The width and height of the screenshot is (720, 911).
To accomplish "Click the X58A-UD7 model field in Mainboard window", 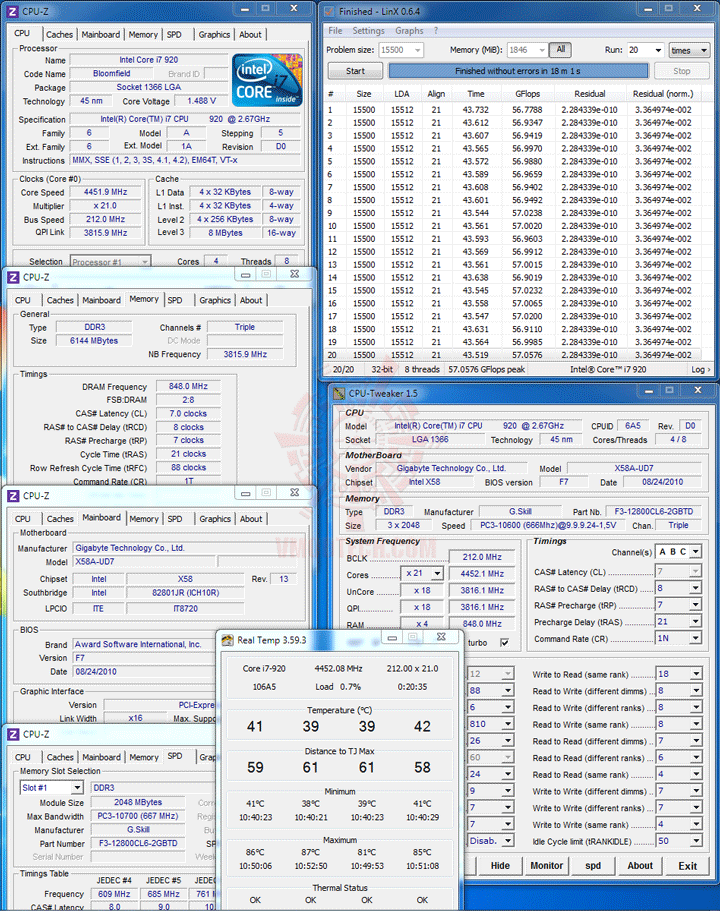I will [x=145, y=562].
